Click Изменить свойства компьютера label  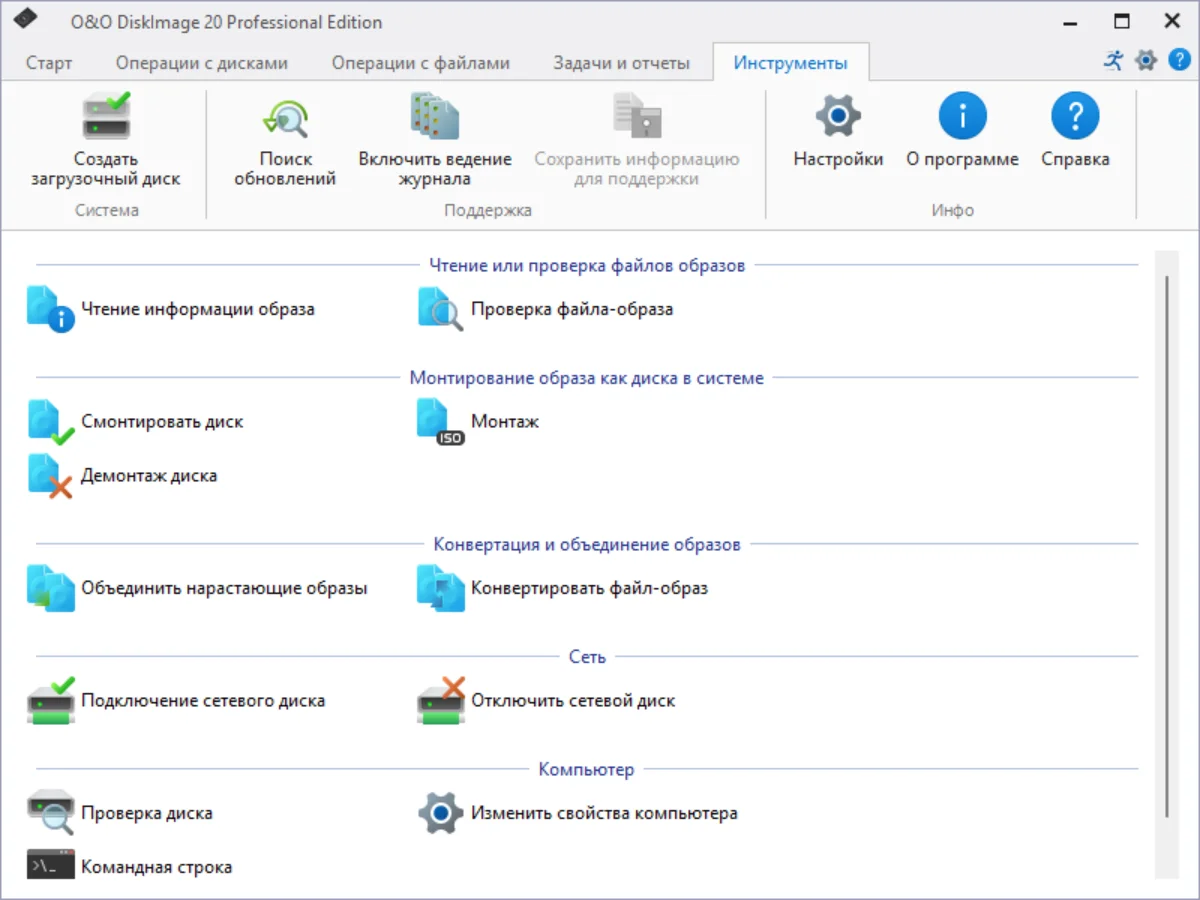(x=604, y=813)
